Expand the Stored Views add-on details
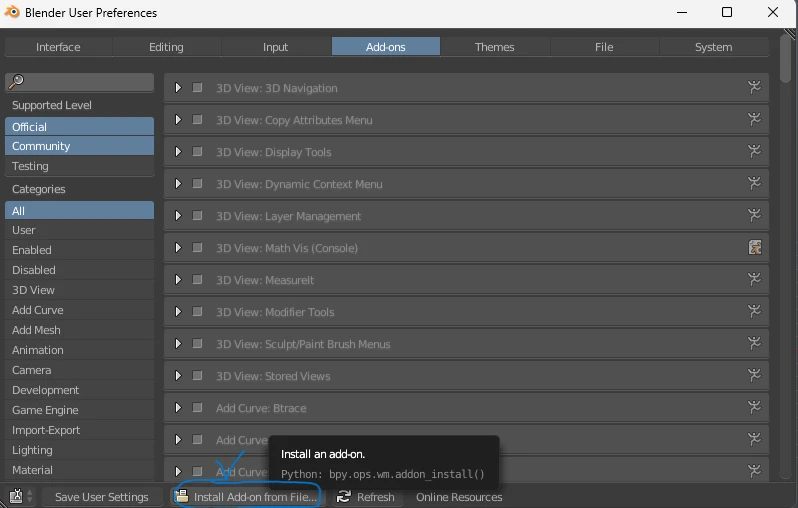The height and width of the screenshot is (508, 798). (x=178, y=376)
